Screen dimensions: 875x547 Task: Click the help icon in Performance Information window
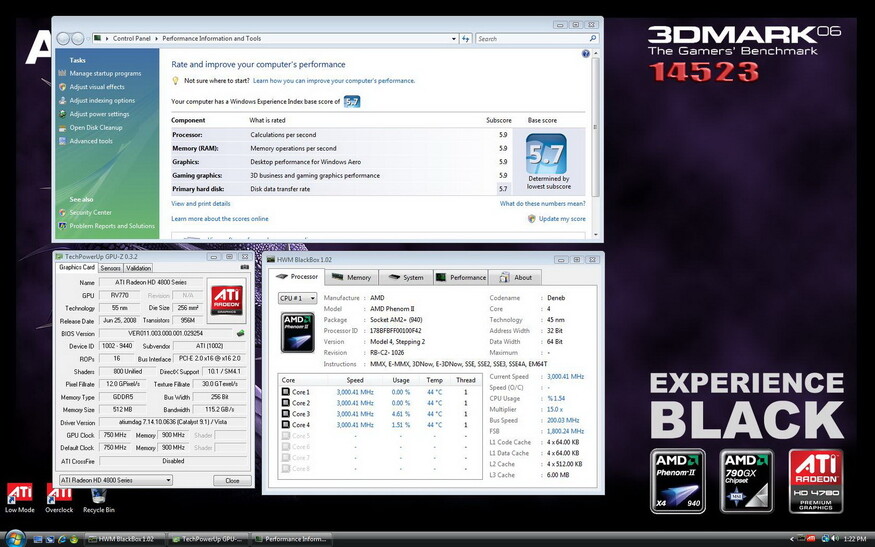pos(585,54)
